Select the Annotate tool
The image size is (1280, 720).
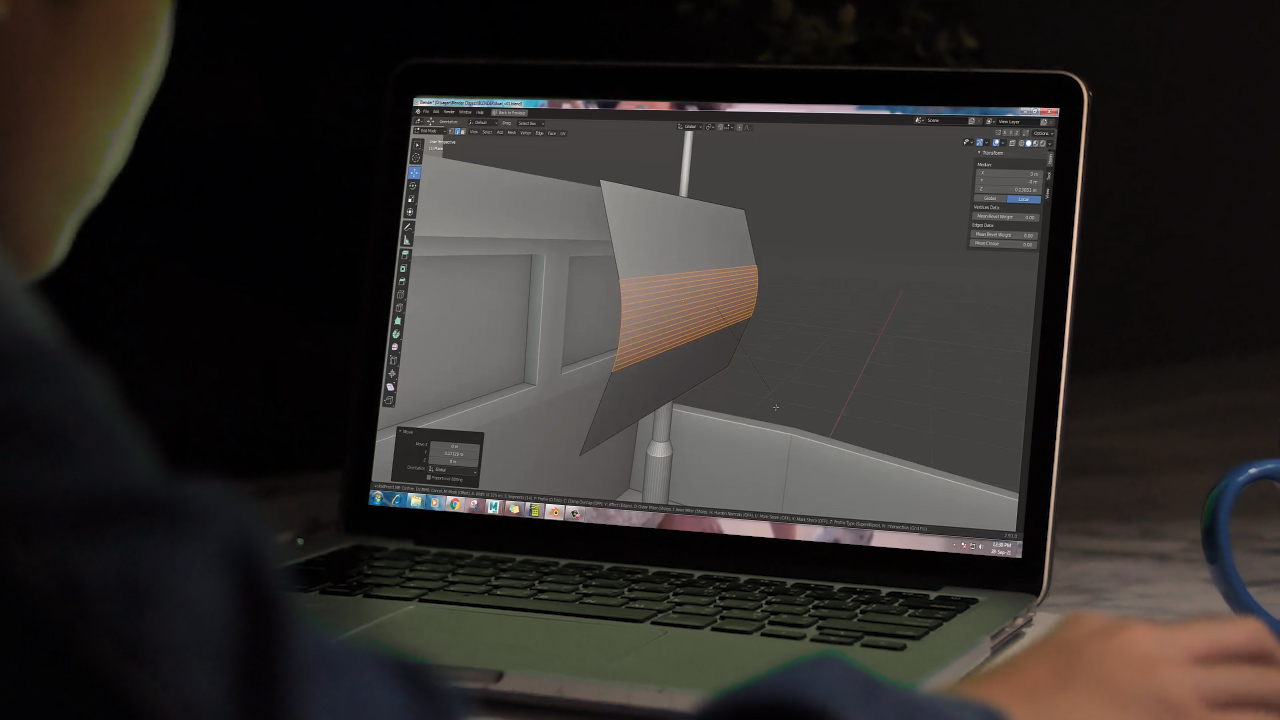[409, 227]
